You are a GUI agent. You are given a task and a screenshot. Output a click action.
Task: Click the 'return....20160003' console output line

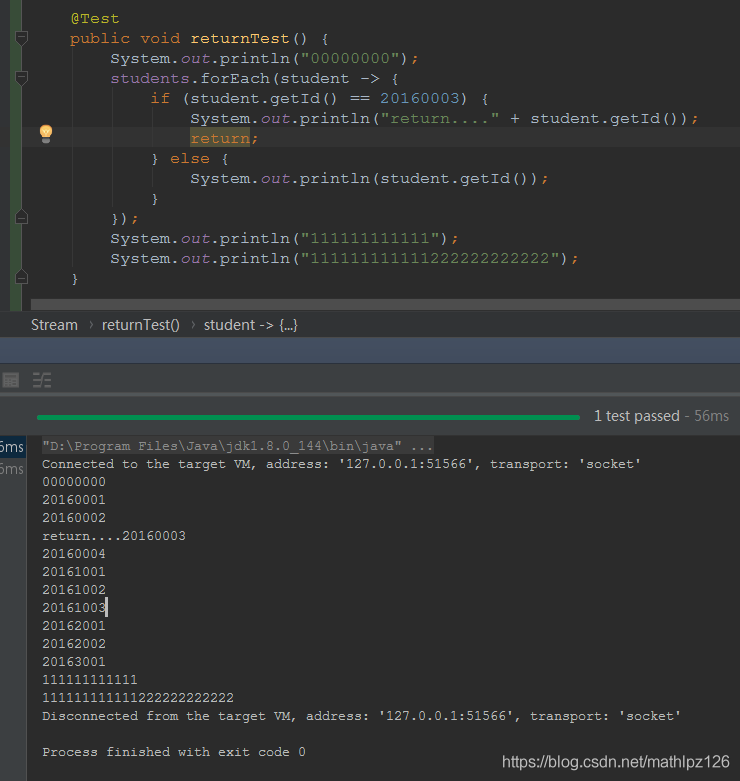click(x=114, y=536)
